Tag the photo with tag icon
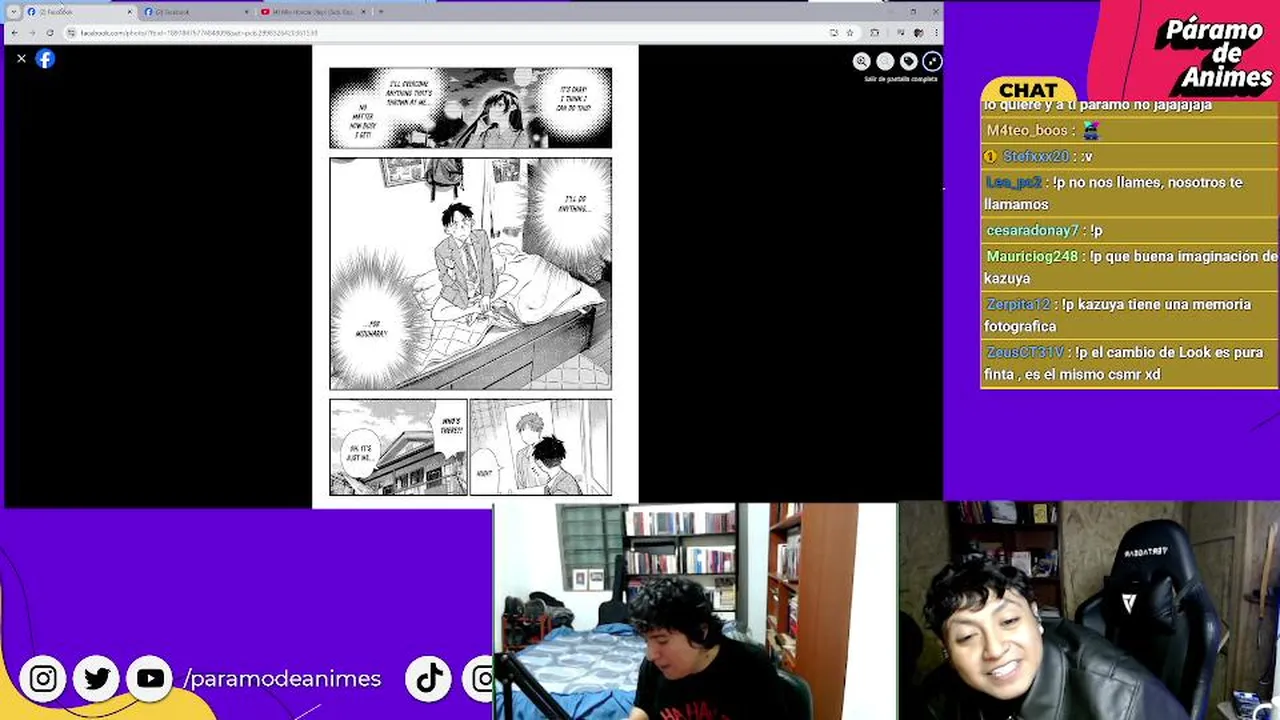1280x720 pixels. coord(908,61)
